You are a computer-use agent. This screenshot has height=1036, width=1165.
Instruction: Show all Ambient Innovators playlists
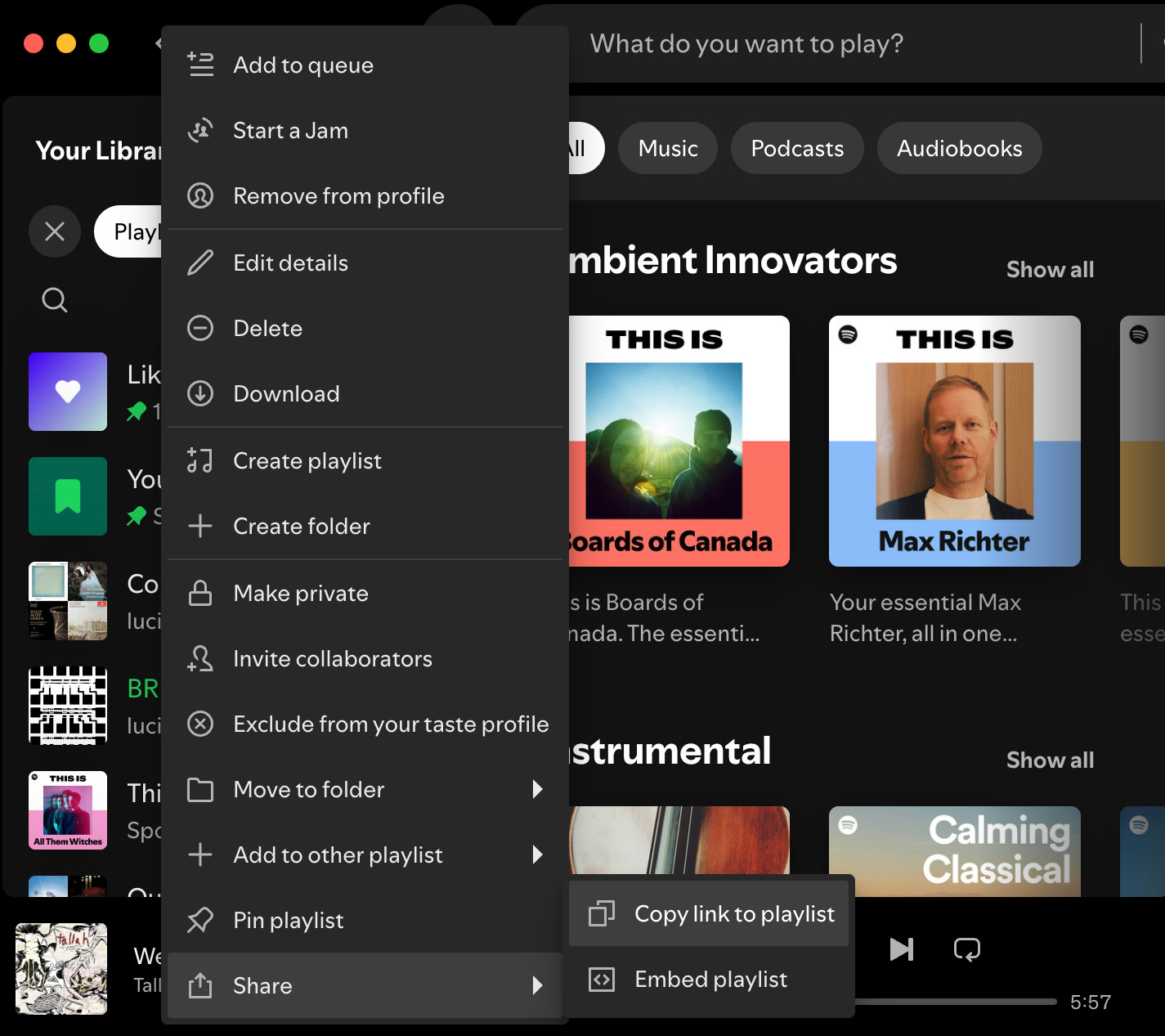coord(1050,269)
